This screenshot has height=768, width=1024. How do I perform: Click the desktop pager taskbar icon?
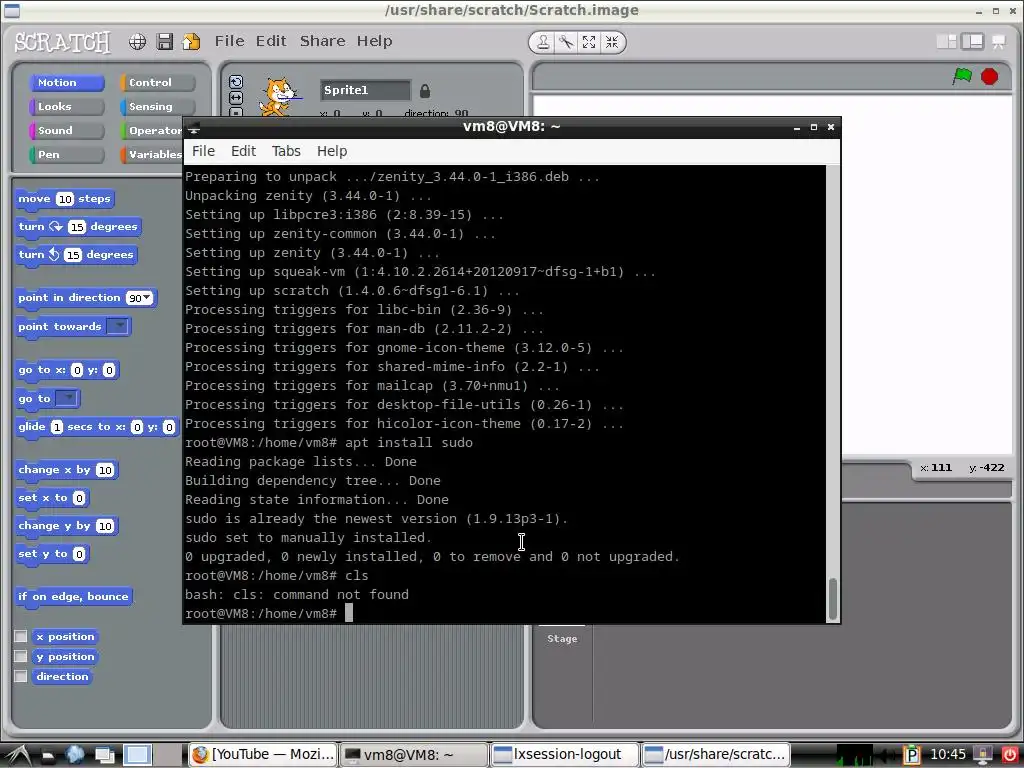click(137, 755)
